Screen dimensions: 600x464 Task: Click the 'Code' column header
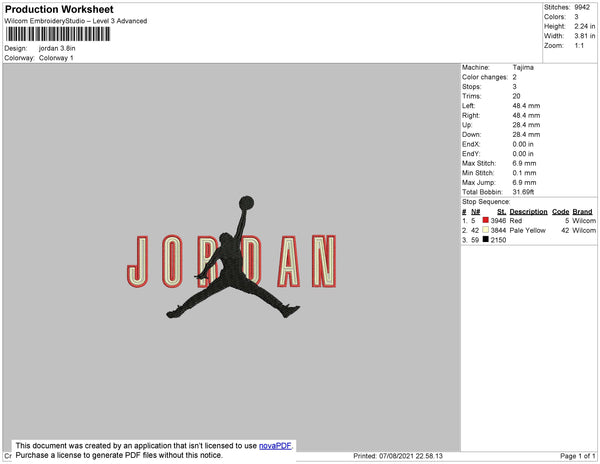(x=561, y=212)
